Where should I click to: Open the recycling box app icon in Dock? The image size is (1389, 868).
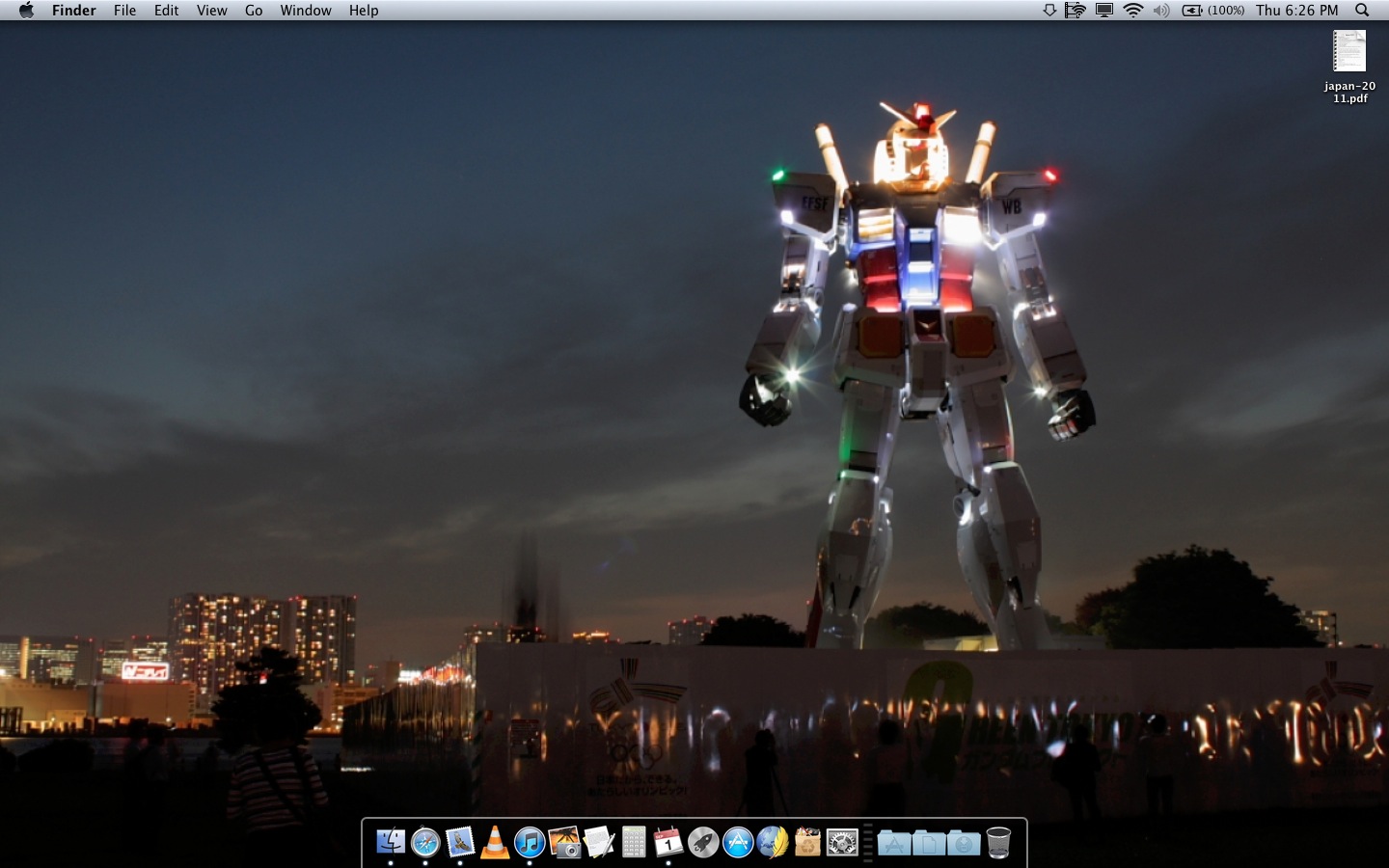pos(807,842)
